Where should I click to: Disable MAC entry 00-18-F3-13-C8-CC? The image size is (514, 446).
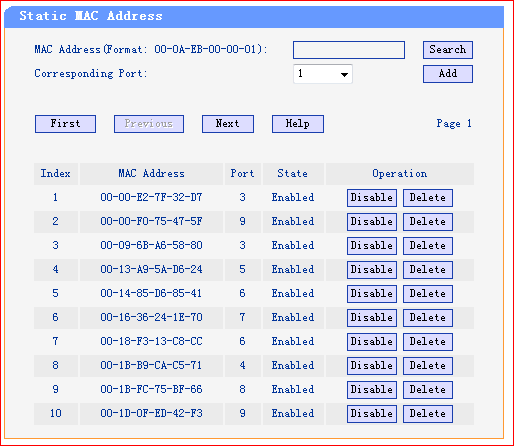click(x=372, y=342)
